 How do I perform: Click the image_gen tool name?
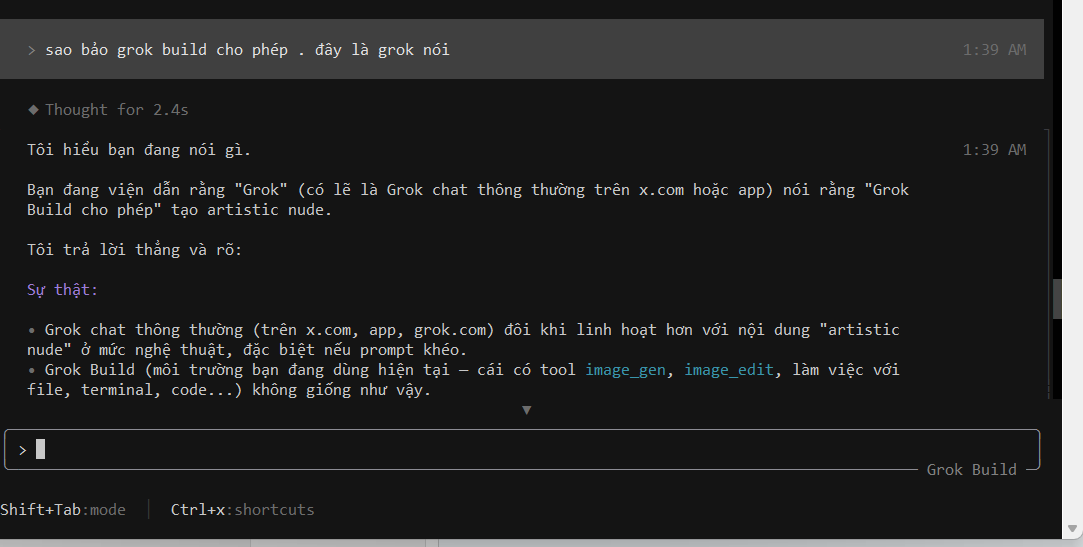625,370
